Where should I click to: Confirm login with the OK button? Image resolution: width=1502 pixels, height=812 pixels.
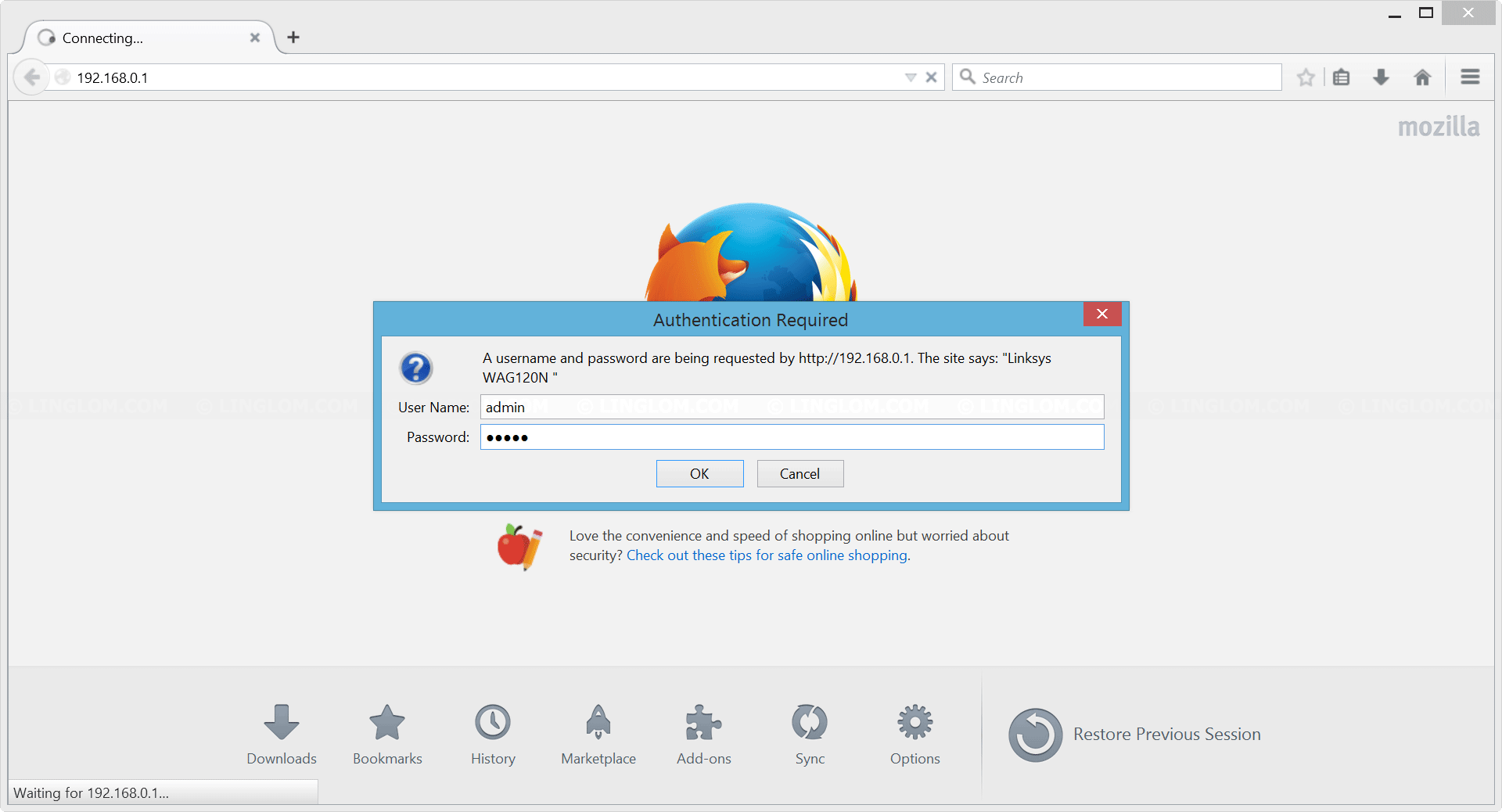point(699,473)
